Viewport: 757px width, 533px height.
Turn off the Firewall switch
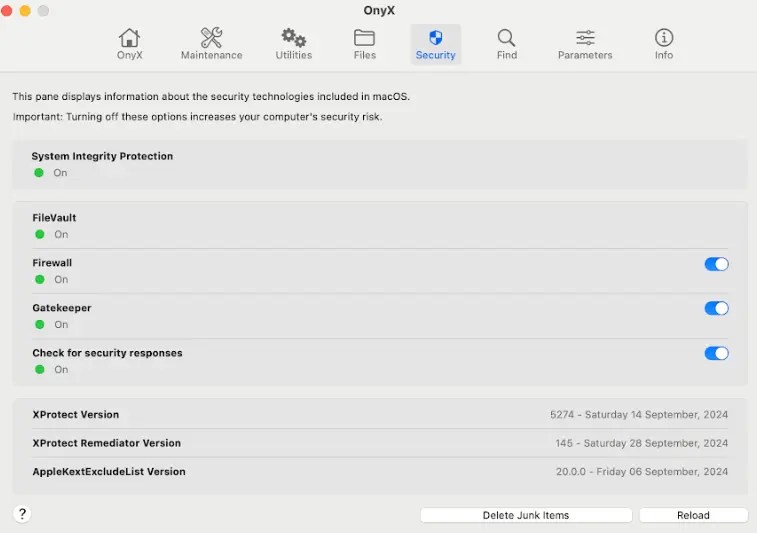point(716,264)
